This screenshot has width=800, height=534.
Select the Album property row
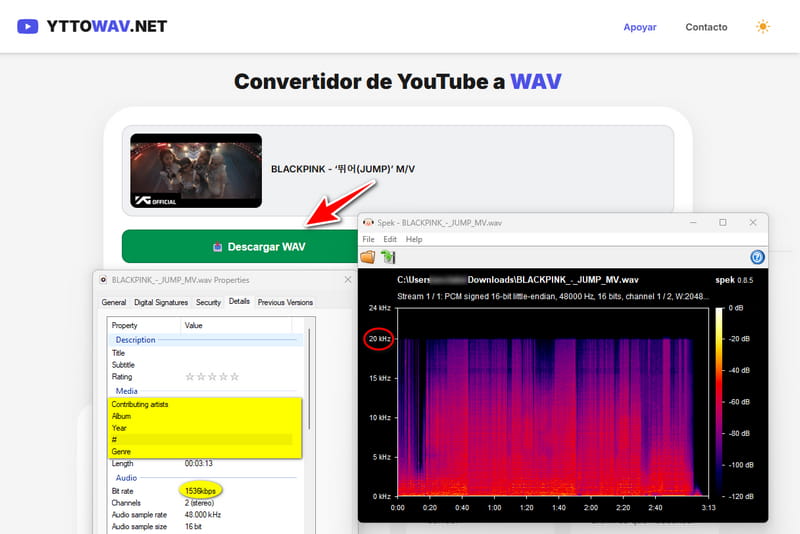[205, 416]
